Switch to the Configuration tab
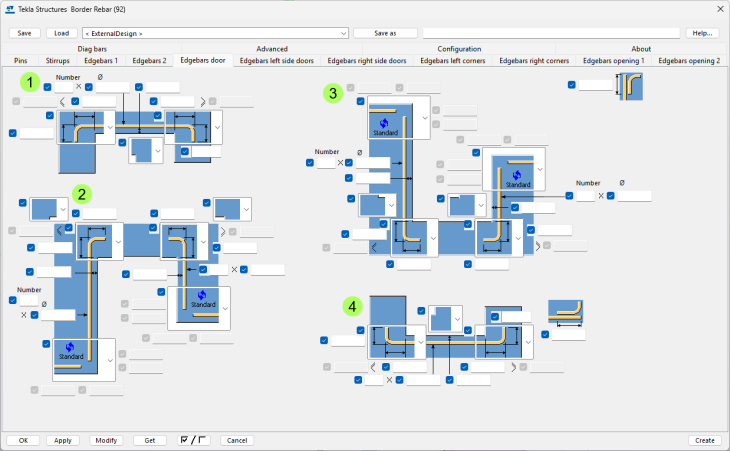Screen dimensions: 730x451 tap(459, 48)
